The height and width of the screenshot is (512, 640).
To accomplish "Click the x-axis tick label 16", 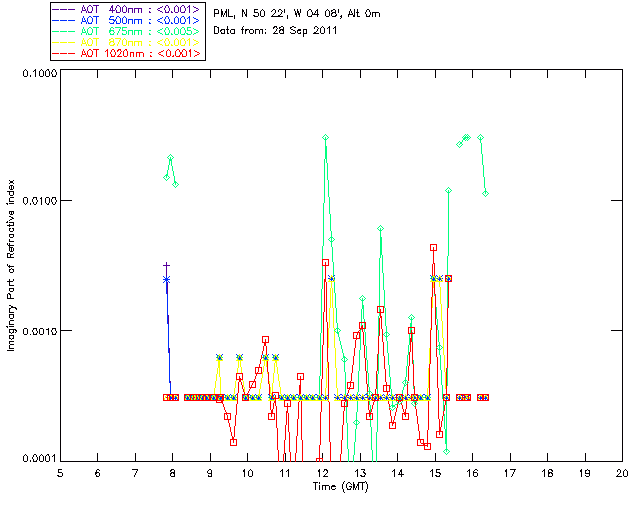I will pos(473,473).
